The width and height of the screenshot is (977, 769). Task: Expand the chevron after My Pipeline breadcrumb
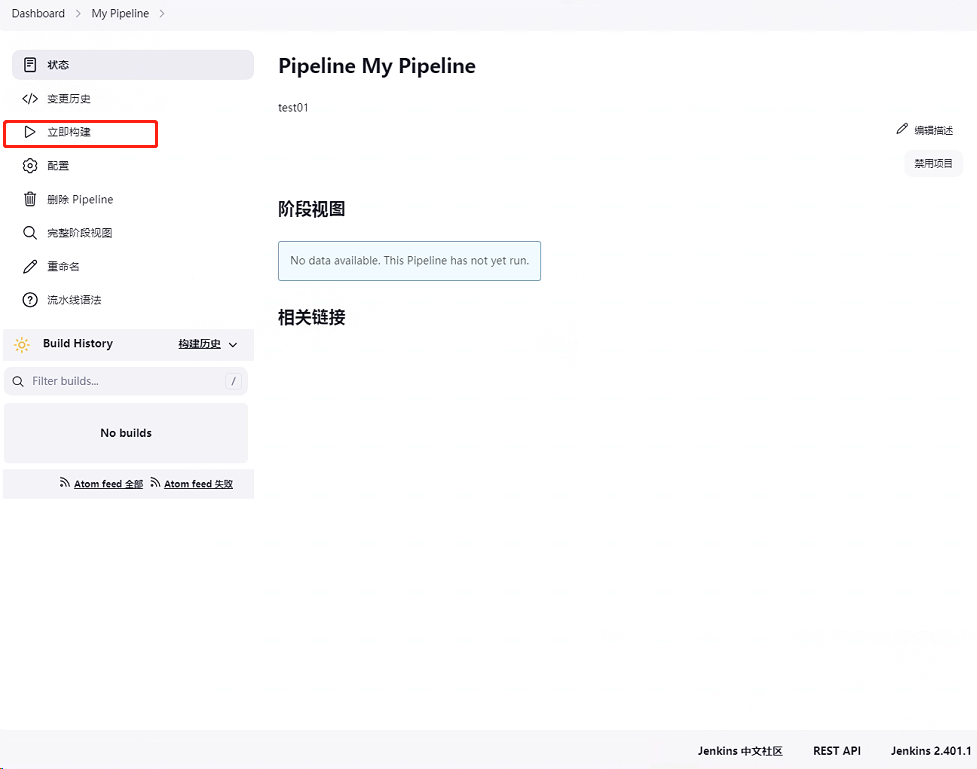pyautogui.click(x=162, y=14)
